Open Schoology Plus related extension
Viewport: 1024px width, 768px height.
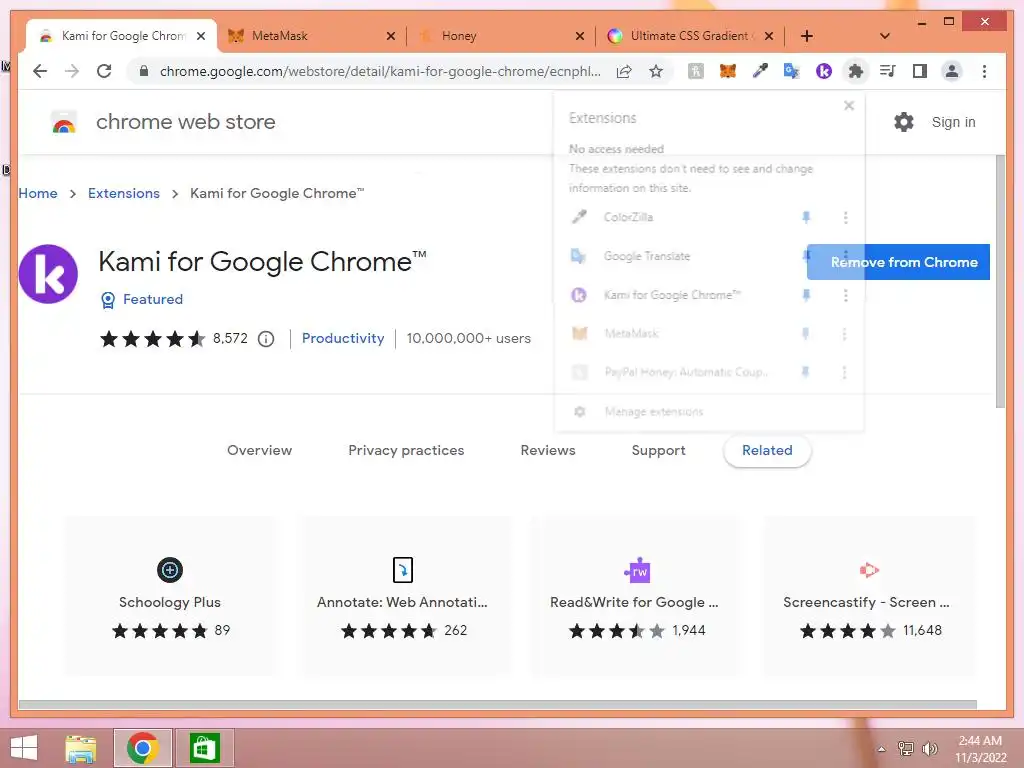pyautogui.click(x=170, y=596)
